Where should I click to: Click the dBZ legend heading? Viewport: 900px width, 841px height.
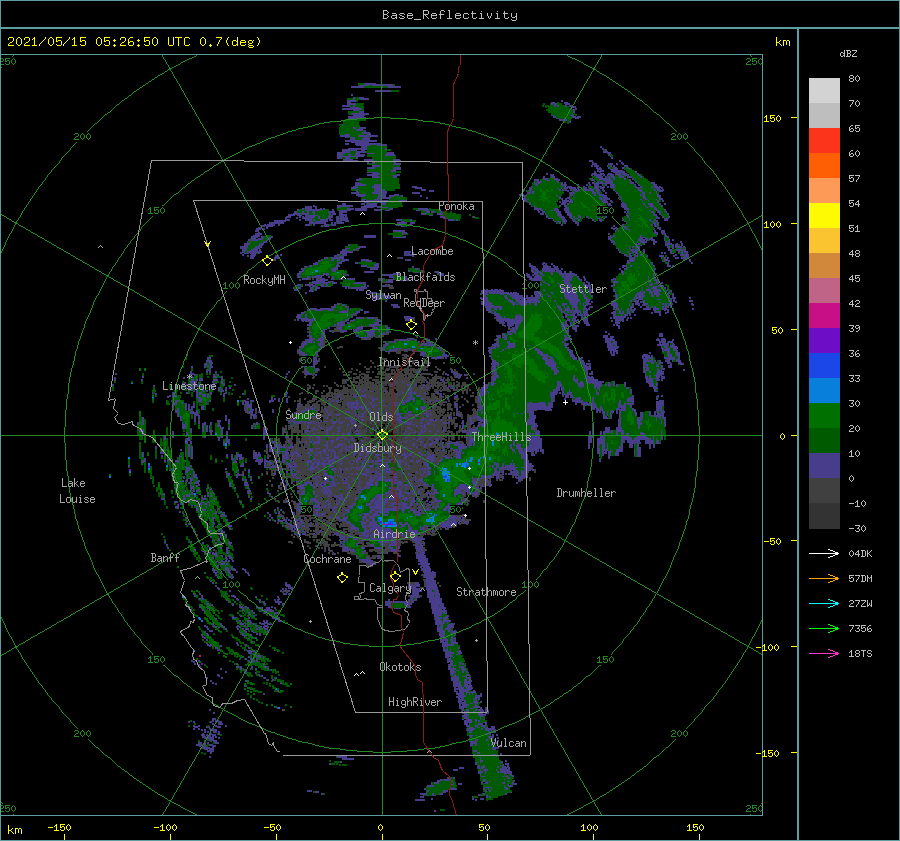[848, 54]
